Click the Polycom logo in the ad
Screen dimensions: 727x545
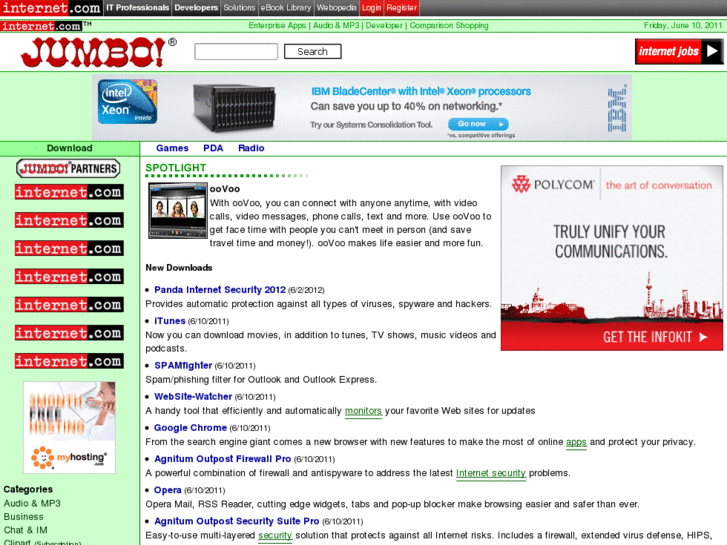pos(553,185)
